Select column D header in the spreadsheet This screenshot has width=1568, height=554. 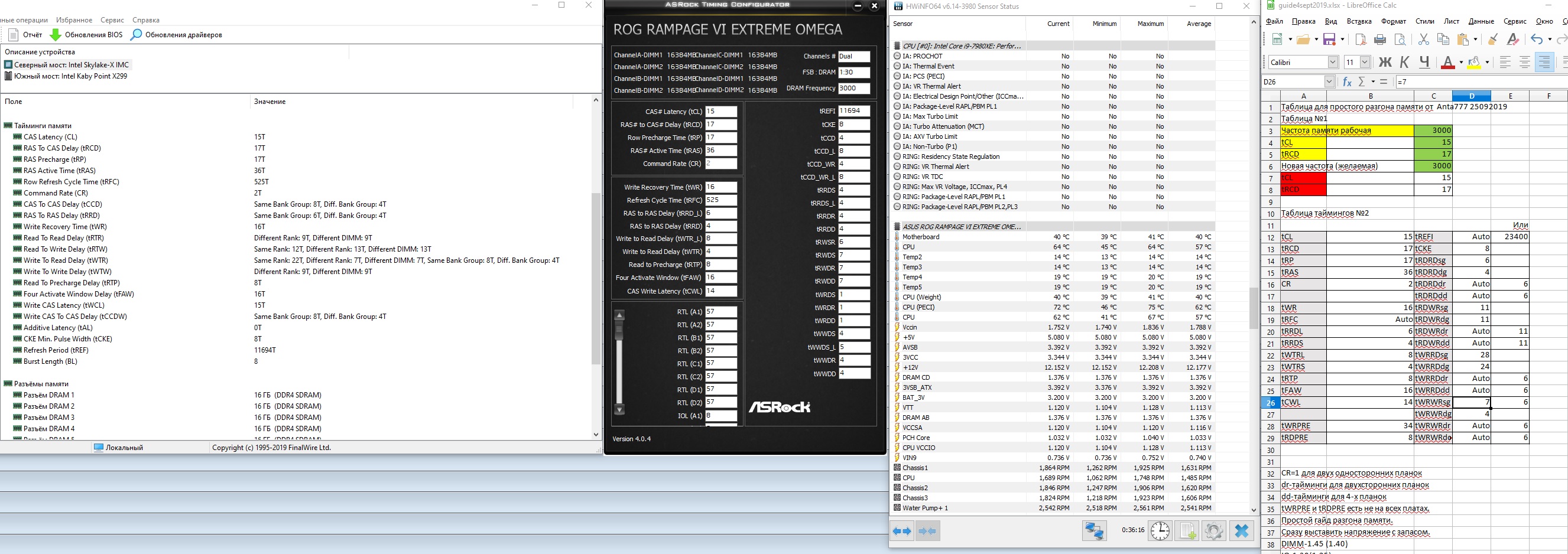1471,96
